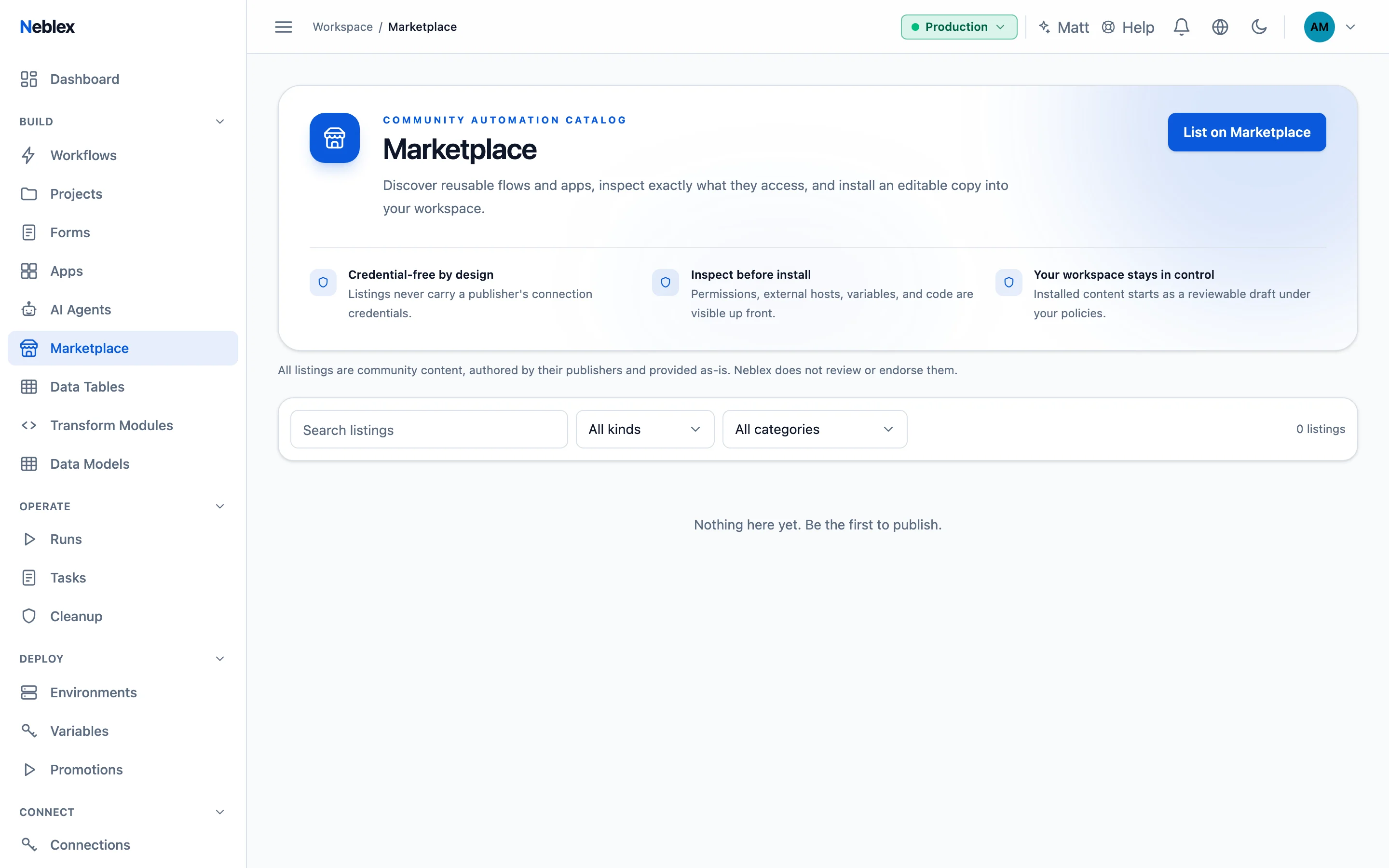Click the Neblex logo
The width and height of the screenshot is (1389, 868).
point(47,27)
